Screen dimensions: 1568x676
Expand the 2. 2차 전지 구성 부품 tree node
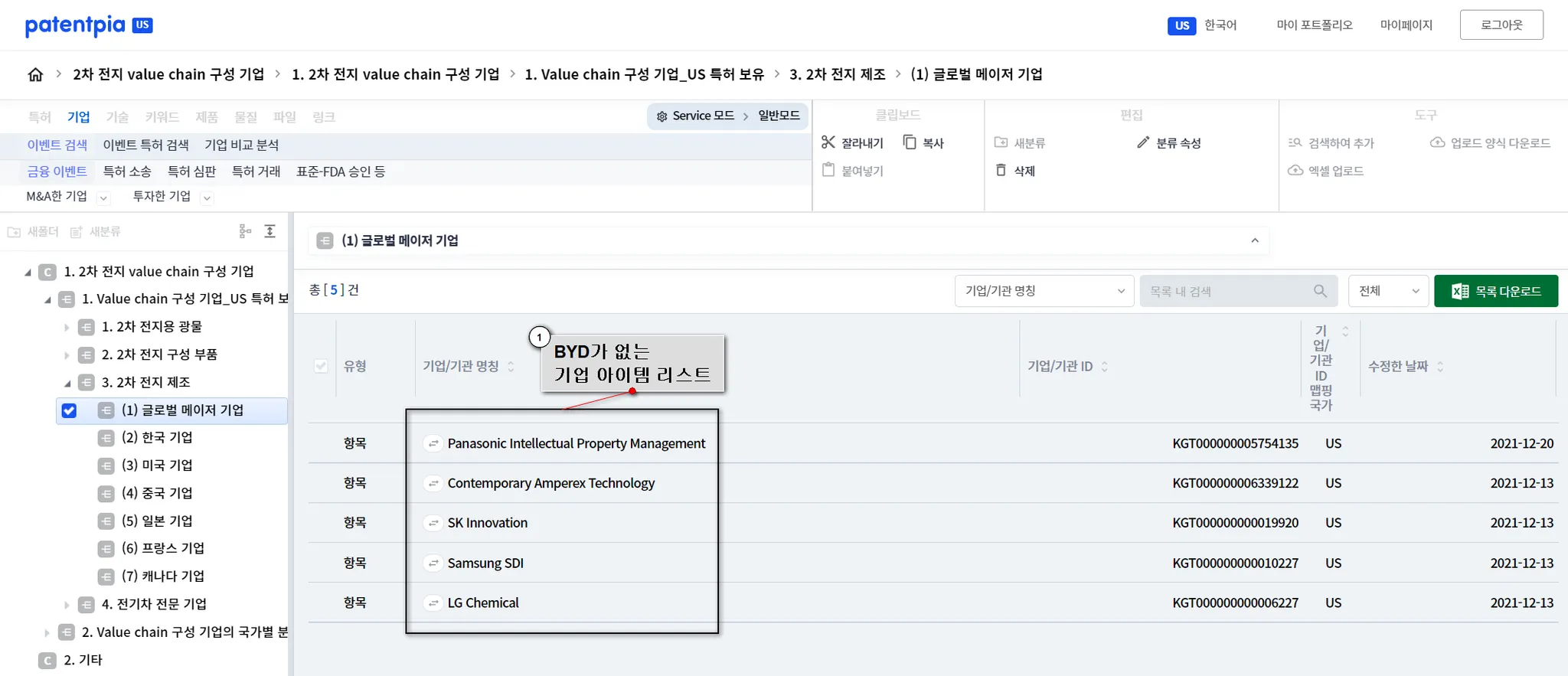(x=67, y=355)
